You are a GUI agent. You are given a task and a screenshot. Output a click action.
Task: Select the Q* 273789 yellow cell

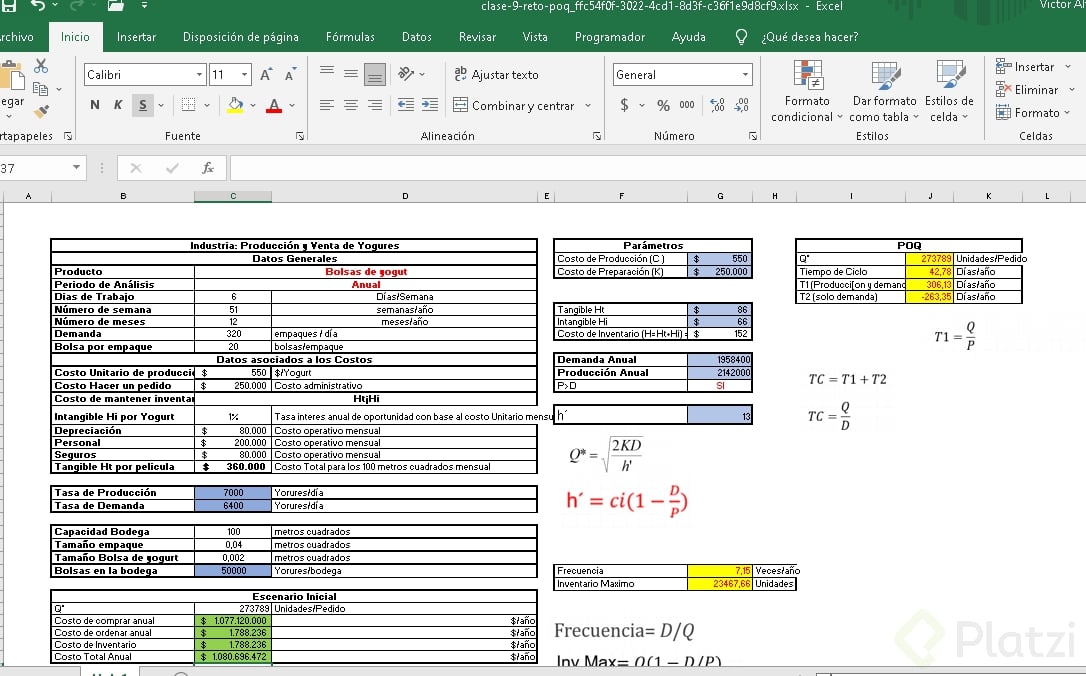click(929, 258)
